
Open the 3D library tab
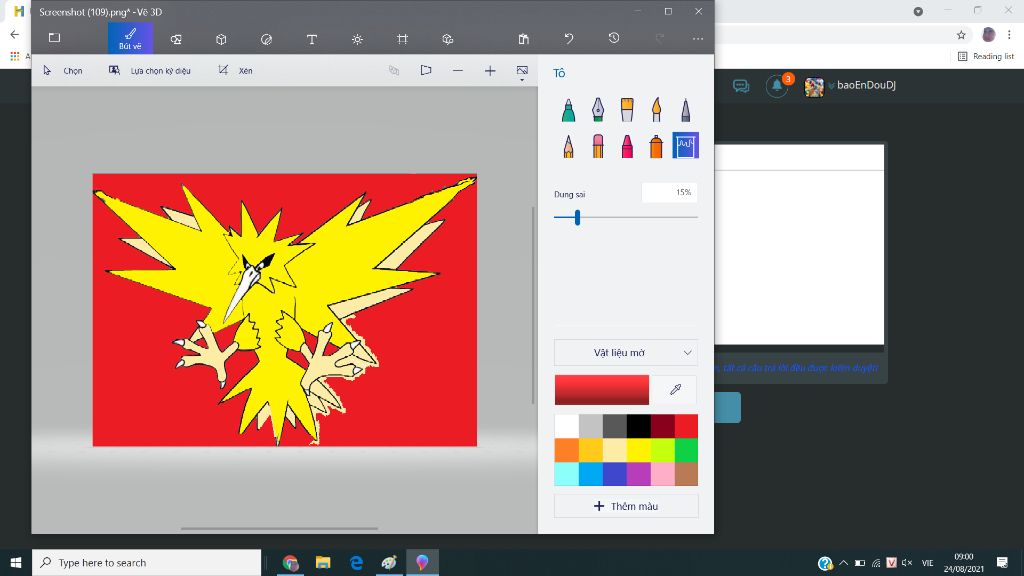pyautogui.click(x=447, y=39)
